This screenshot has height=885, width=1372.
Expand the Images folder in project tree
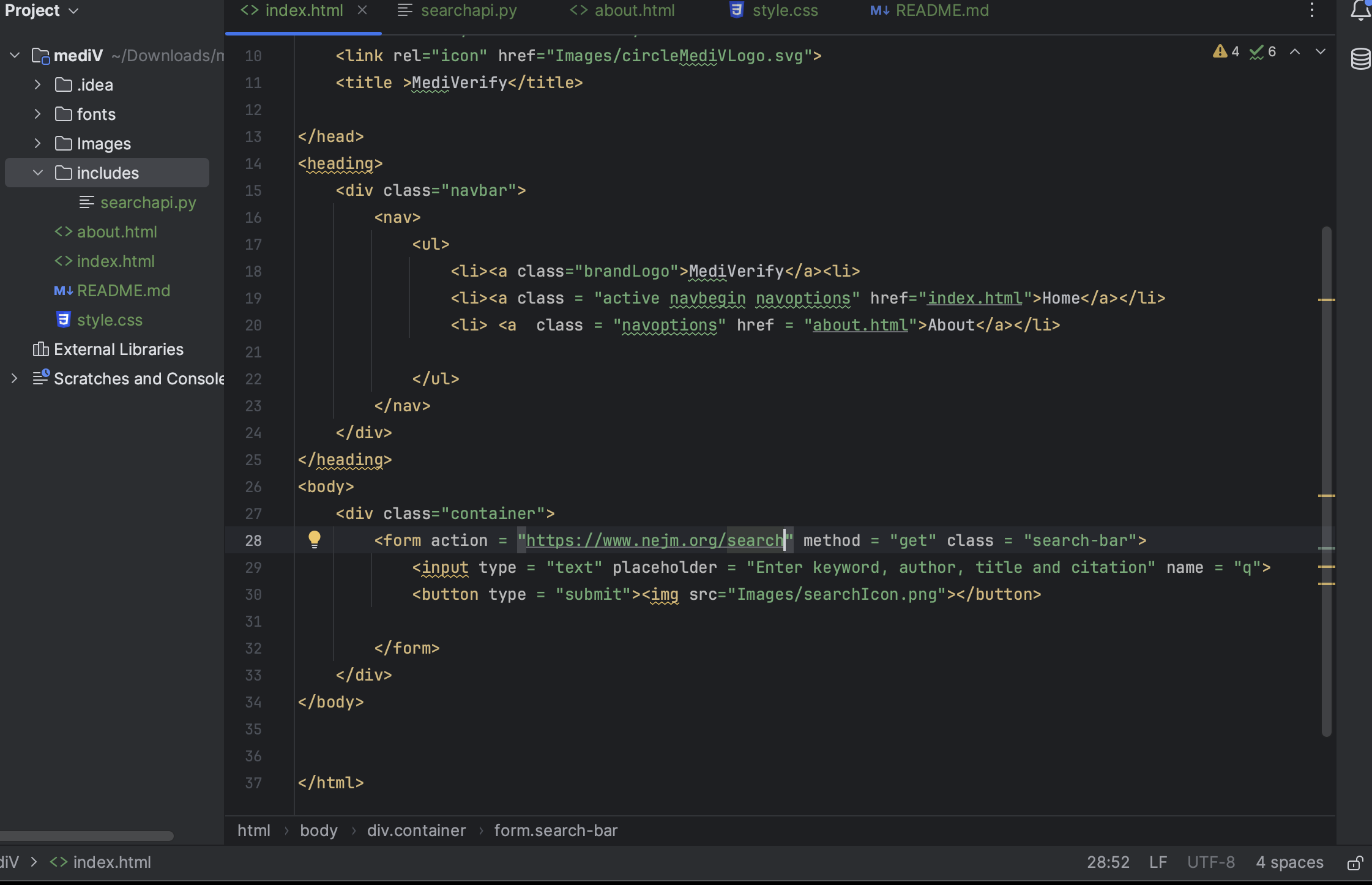pyautogui.click(x=38, y=144)
